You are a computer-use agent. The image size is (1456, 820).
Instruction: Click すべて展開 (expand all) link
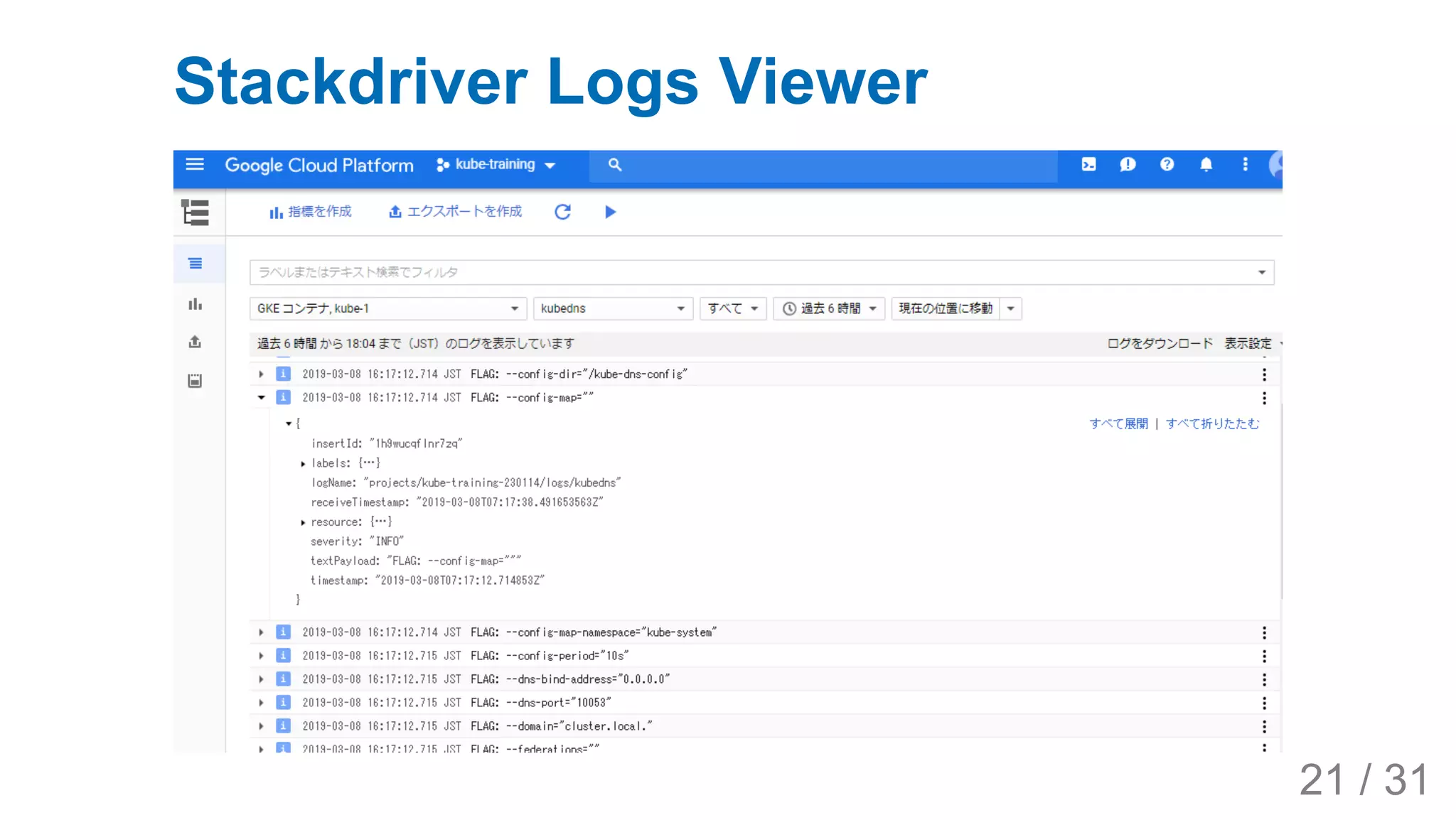[x=1118, y=424]
